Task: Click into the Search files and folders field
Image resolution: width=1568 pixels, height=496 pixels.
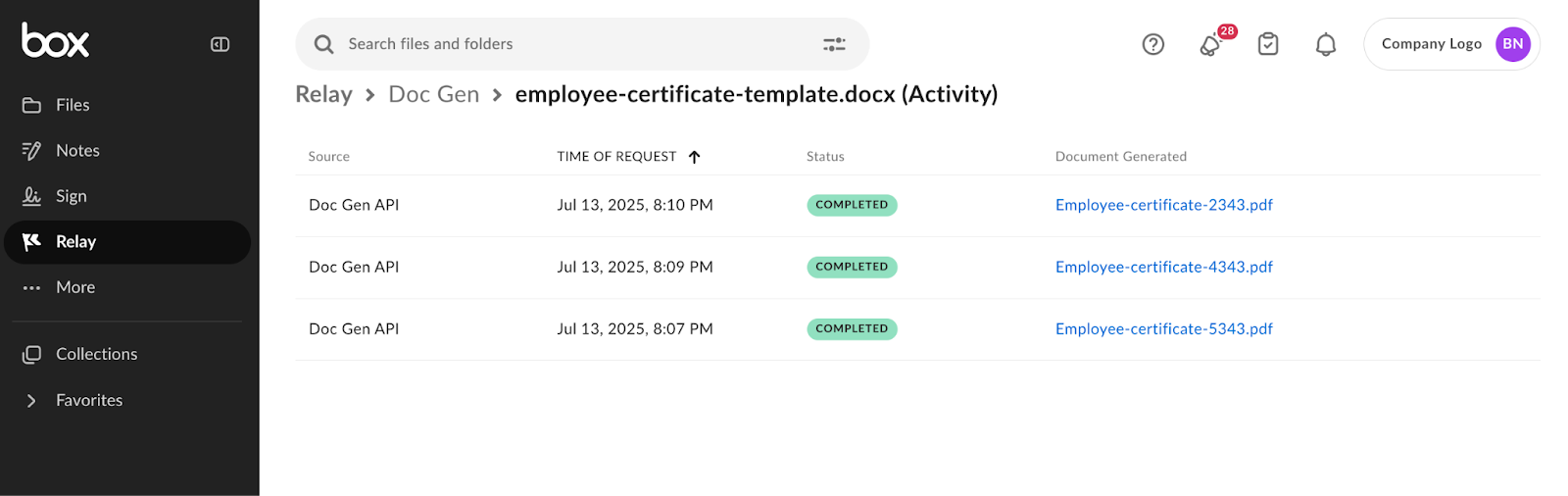Action: [568, 44]
